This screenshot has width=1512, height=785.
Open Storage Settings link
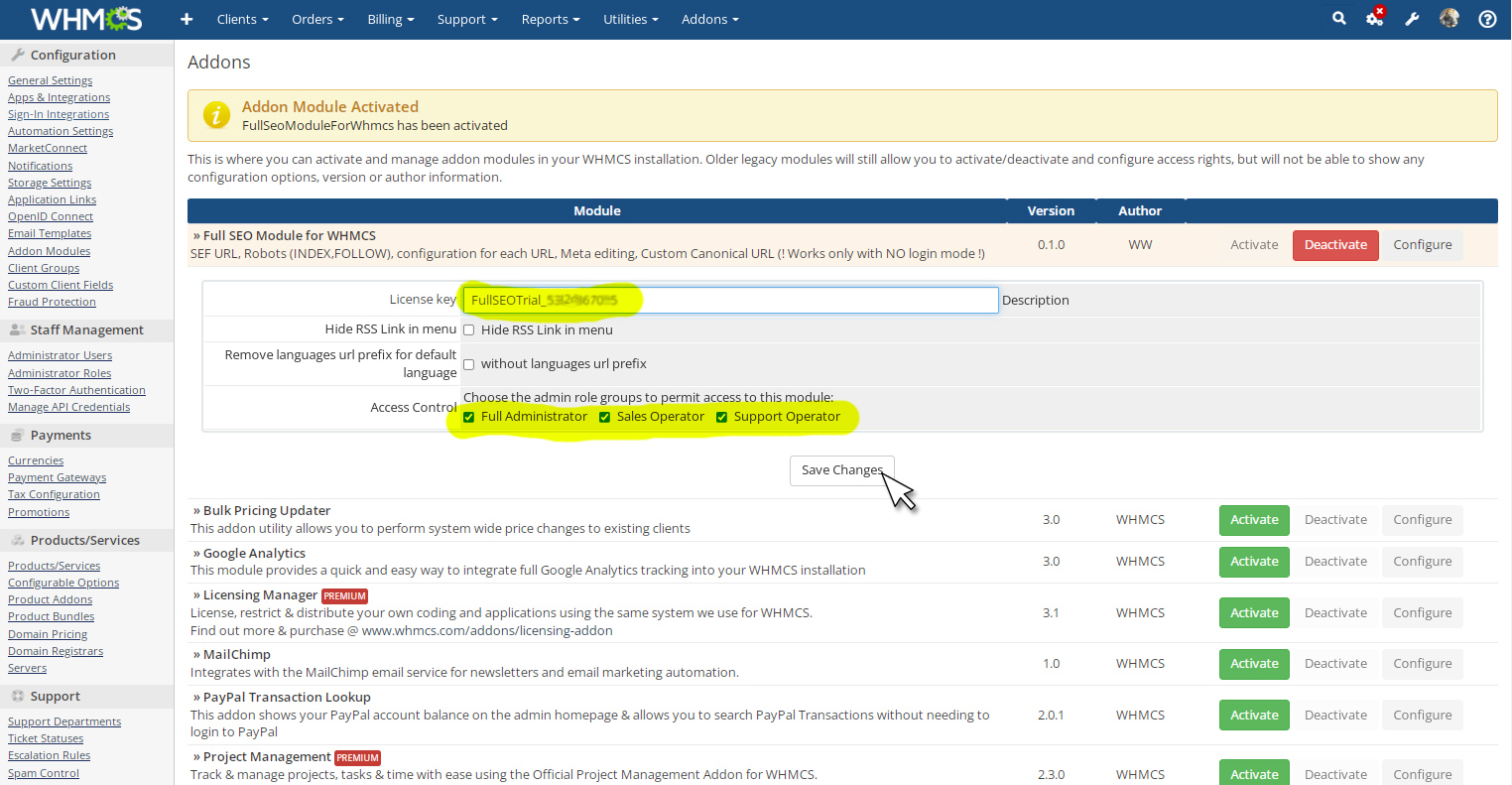(x=50, y=183)
